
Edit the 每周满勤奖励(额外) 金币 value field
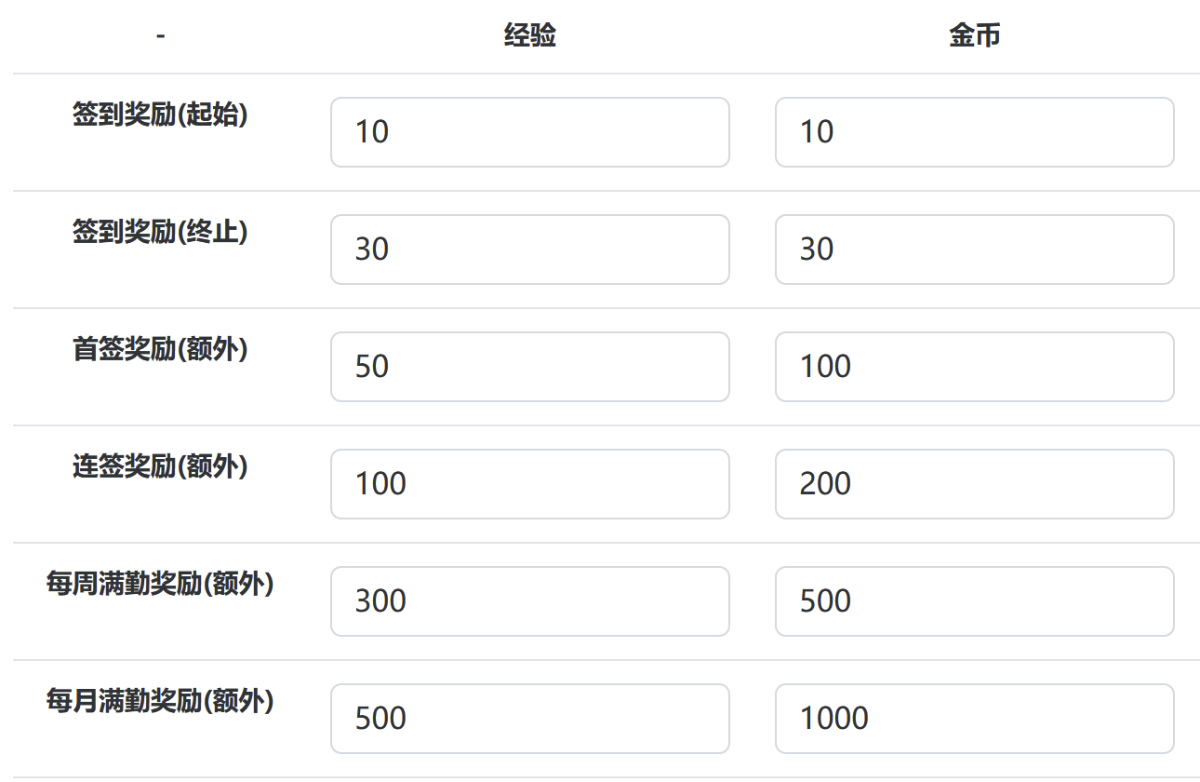(974, 601)
